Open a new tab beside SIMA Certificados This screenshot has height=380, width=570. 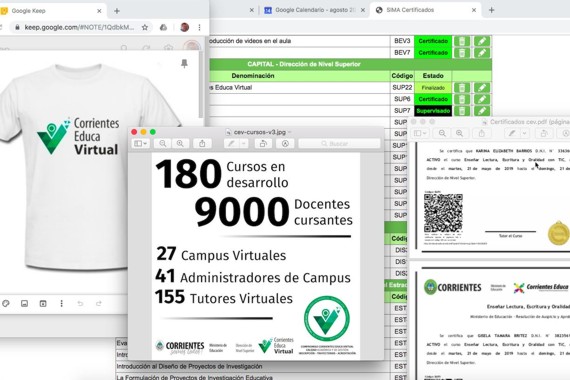click(491, 10)
